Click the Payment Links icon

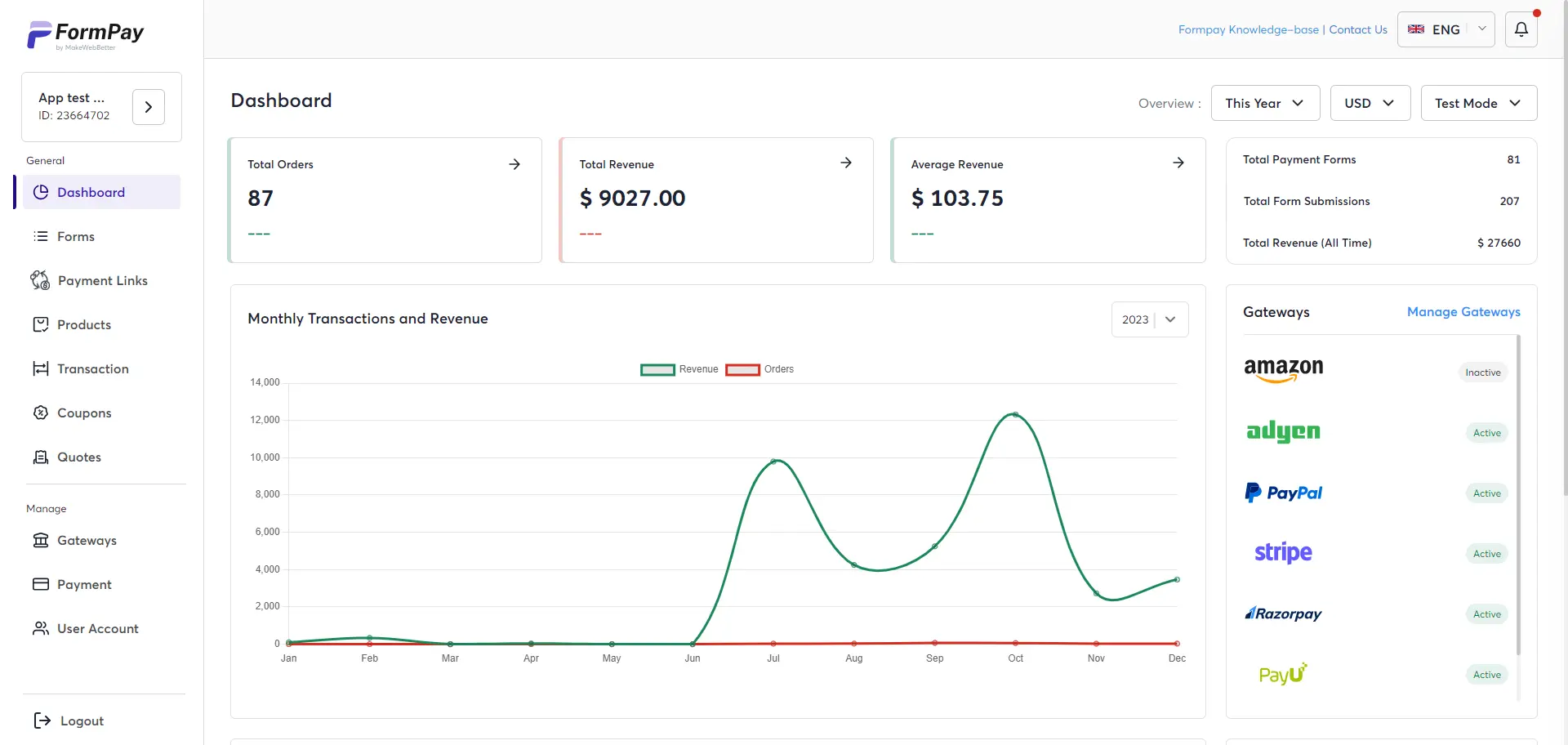[40, 280]
